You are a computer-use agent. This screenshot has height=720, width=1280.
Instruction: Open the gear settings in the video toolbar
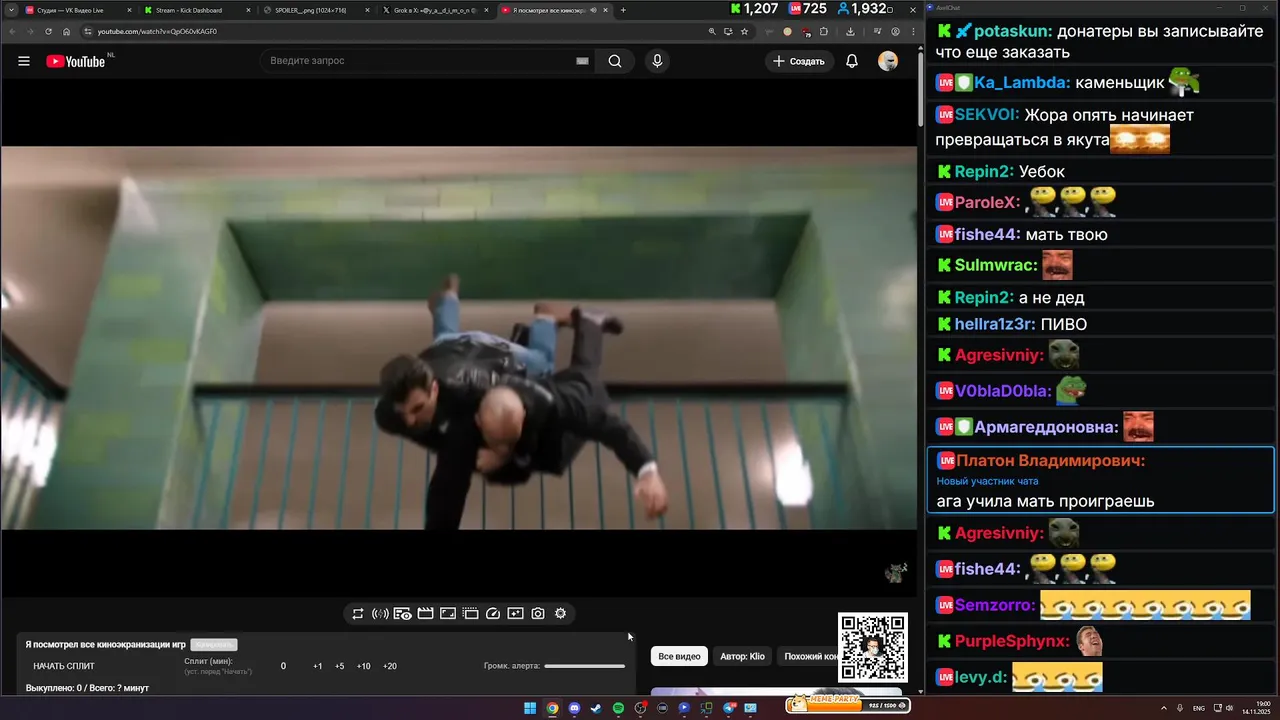coord(560,614)
